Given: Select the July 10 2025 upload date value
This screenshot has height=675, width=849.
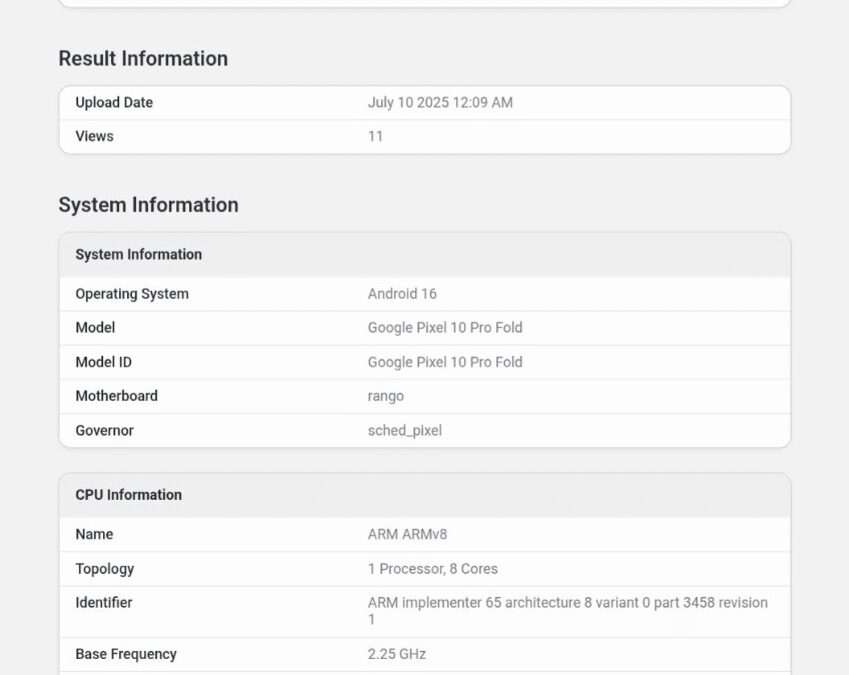Looking at the screenshot, I should [x=440, y=103].
